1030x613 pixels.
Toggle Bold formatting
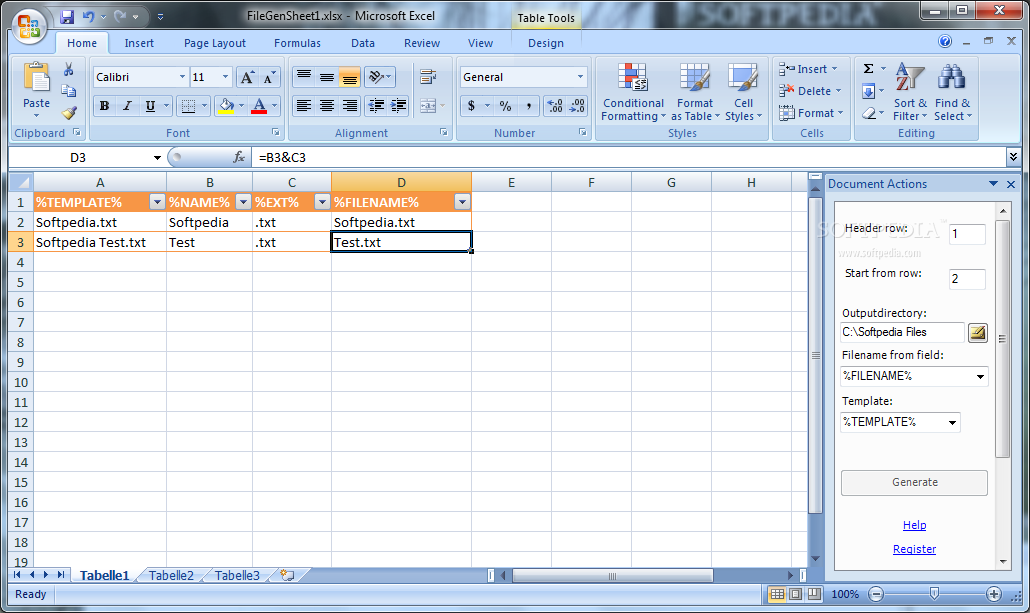point(104,106)
